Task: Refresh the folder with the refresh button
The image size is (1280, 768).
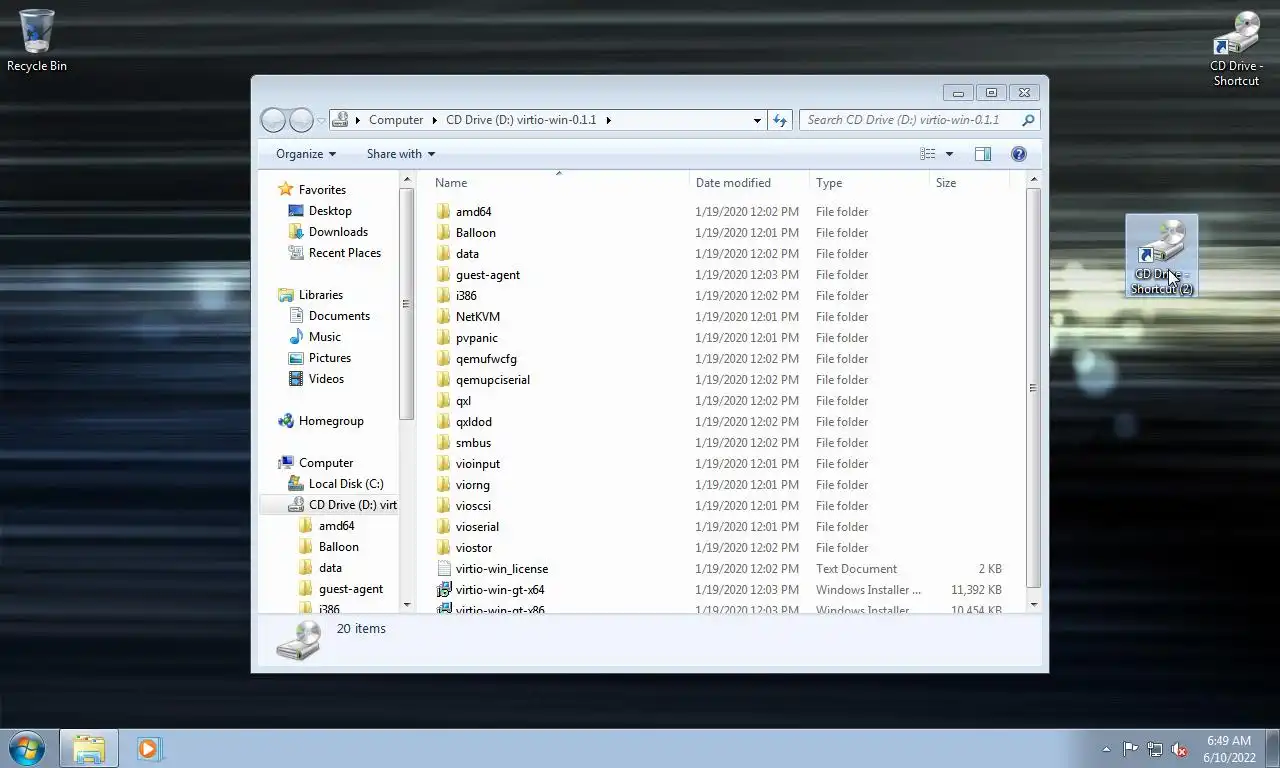Action: [x=780, y=120]
